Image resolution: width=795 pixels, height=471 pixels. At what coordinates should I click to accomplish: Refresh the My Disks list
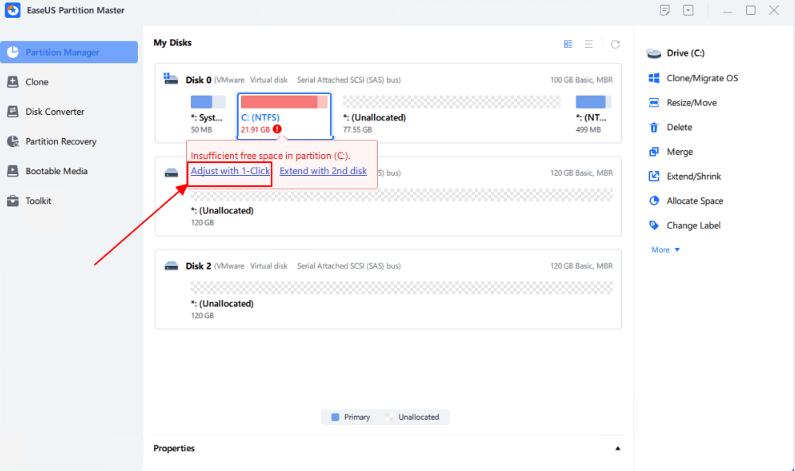pos(615,44)
